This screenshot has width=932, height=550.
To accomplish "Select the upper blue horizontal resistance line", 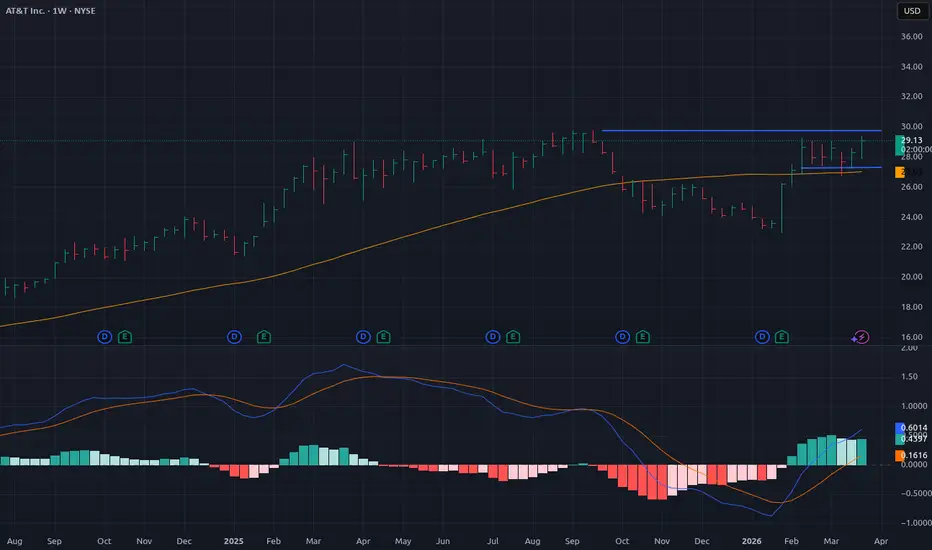I will [741, 130].
